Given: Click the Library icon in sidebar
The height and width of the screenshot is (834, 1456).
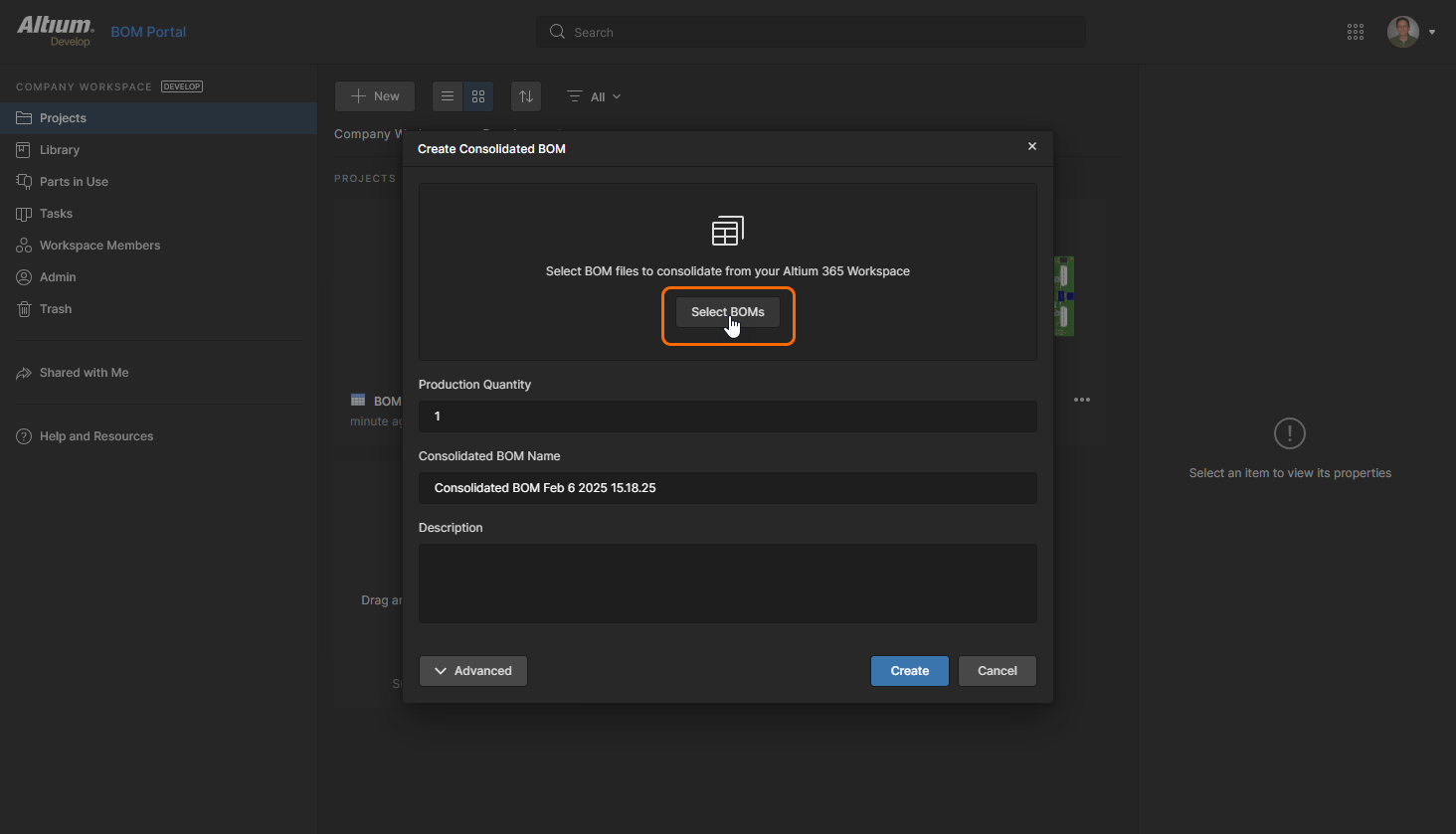Looking at the screenshot, I should (24, 150).
